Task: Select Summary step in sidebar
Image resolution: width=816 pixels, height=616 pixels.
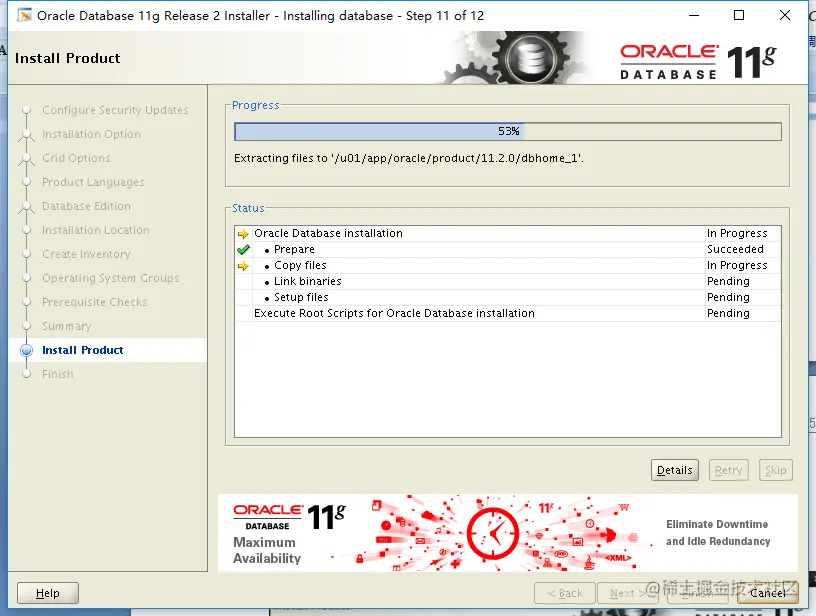Action: pyautogui.click(x=67, y=326)
